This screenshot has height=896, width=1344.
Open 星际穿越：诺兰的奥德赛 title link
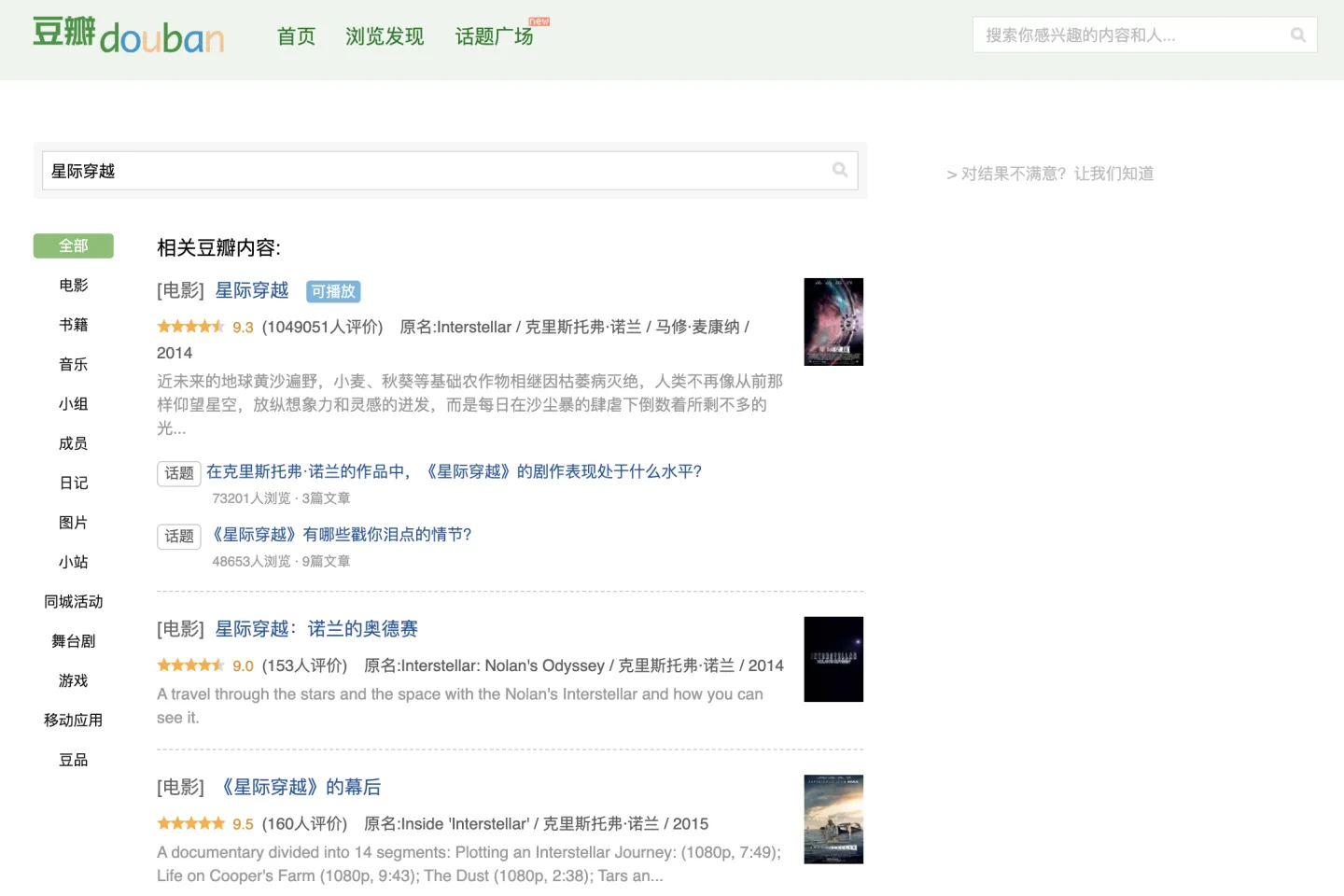316,629
